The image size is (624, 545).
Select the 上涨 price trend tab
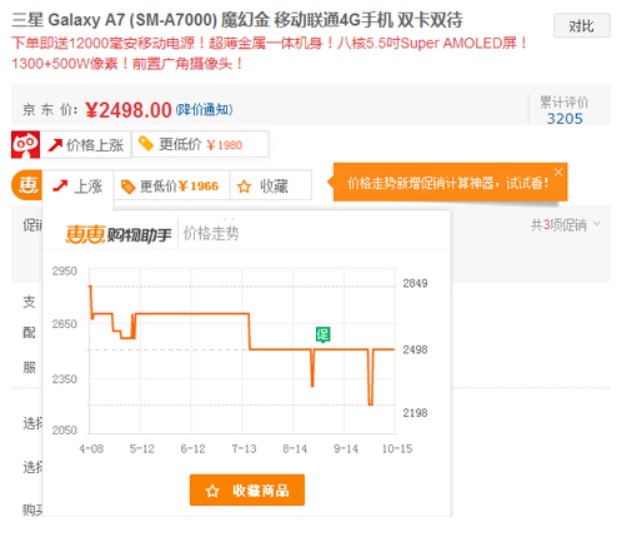click(78, 186)
